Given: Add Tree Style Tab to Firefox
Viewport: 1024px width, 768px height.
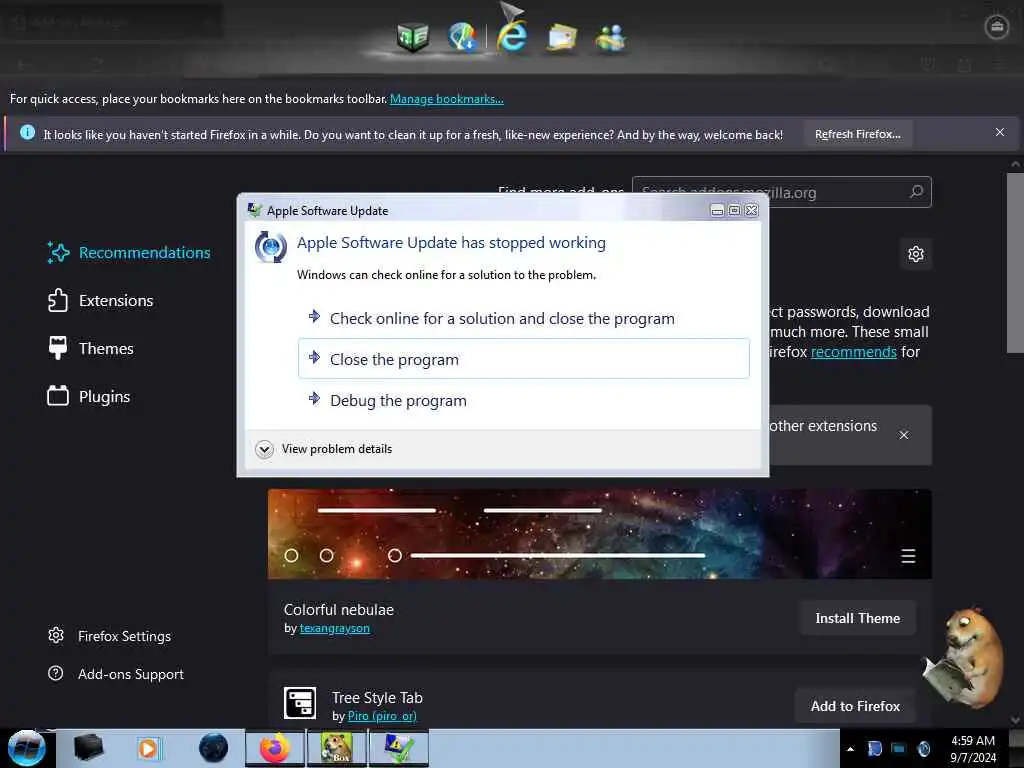Looking at the screenshot, I should coord(855,706).
